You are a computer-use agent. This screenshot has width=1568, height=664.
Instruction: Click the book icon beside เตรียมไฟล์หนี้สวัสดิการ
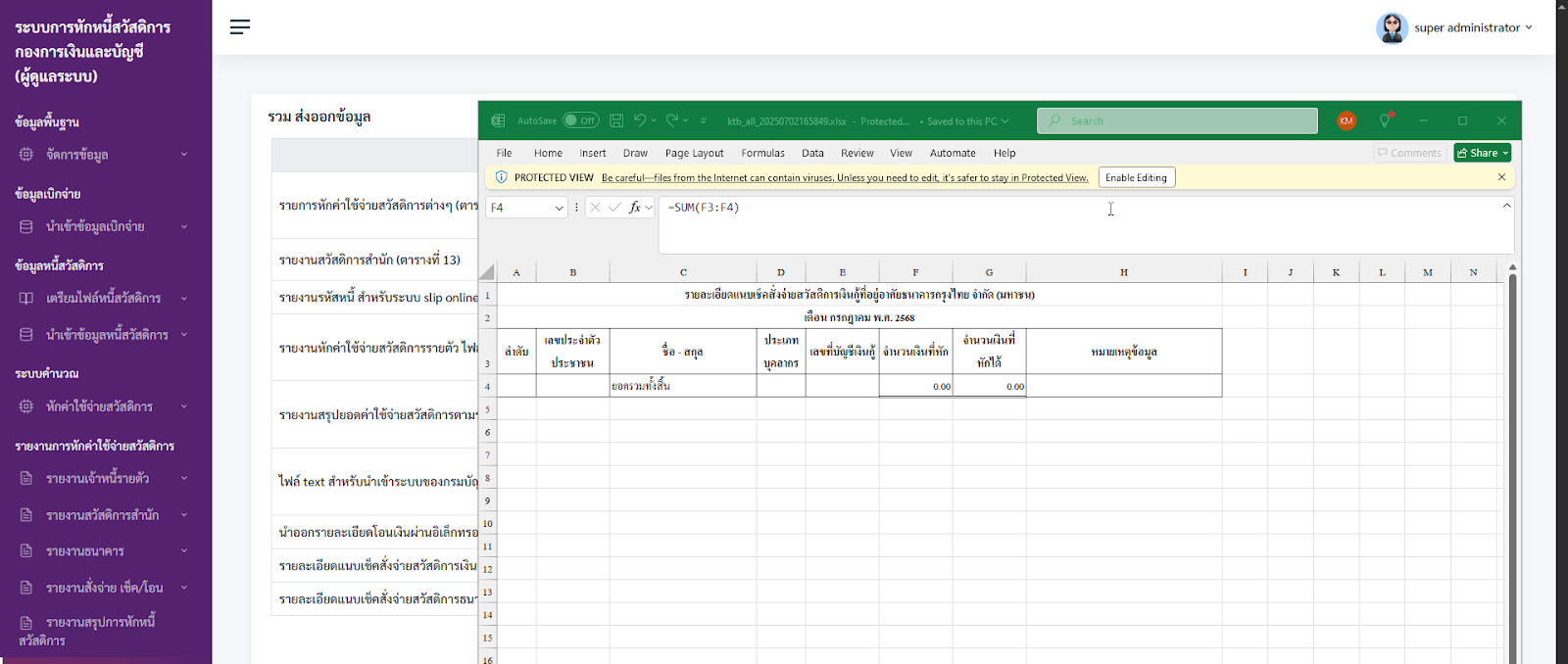coord(26,299)
